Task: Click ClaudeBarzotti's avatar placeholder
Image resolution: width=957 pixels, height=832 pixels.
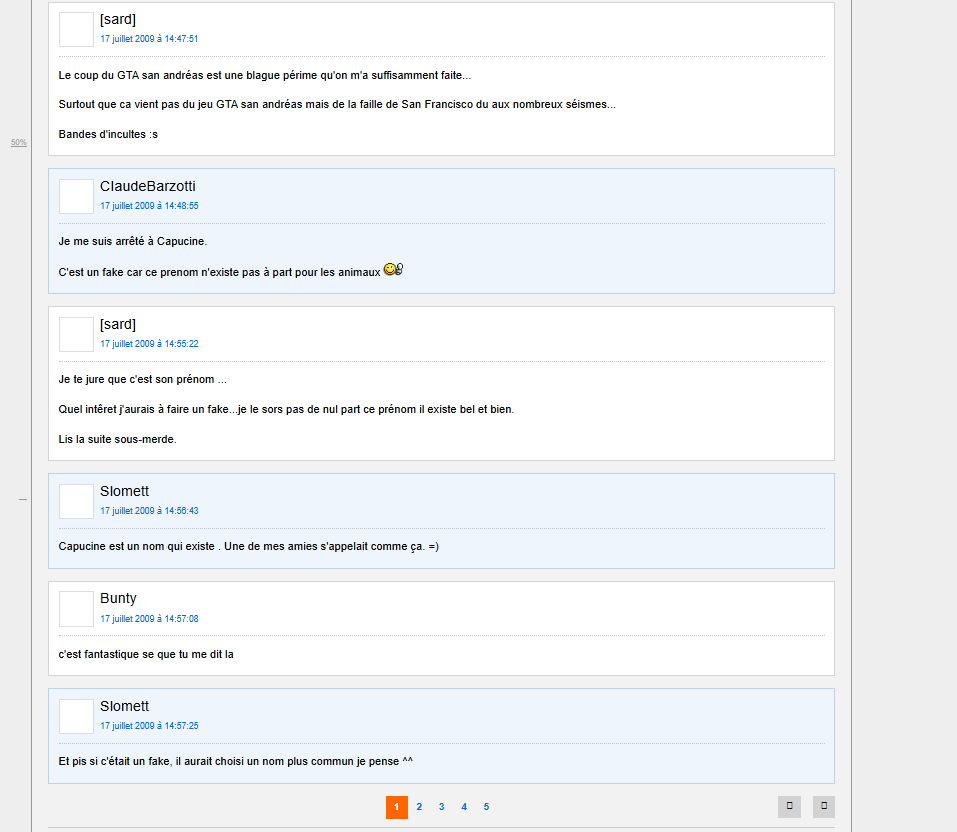Action: tap(76, 197)
